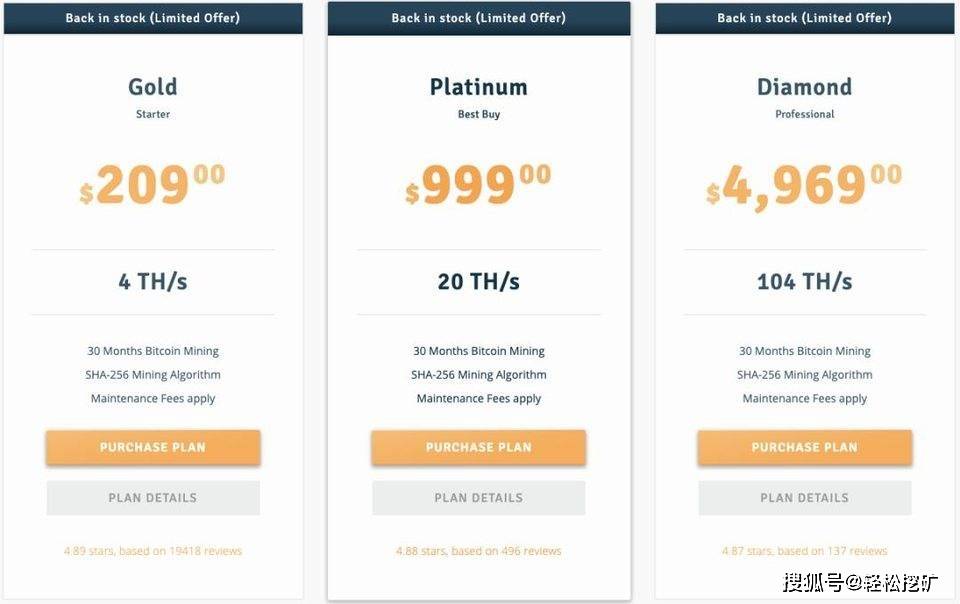Image resolution: width=960 pixels, height=604 pixels.
Task: Open Plan Details for the Gold plan
Action: tap(153, 498)
